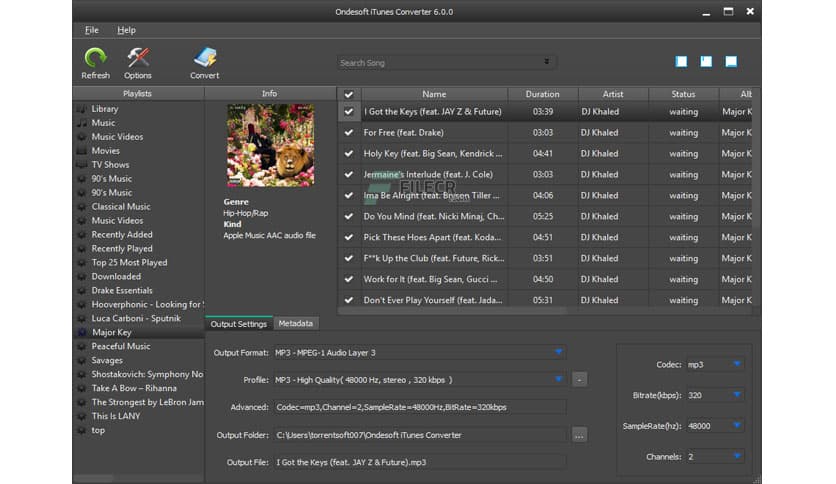Click the Drake Essentials playlist icon
Screen dimensions: 836x484
pos(82,291)
